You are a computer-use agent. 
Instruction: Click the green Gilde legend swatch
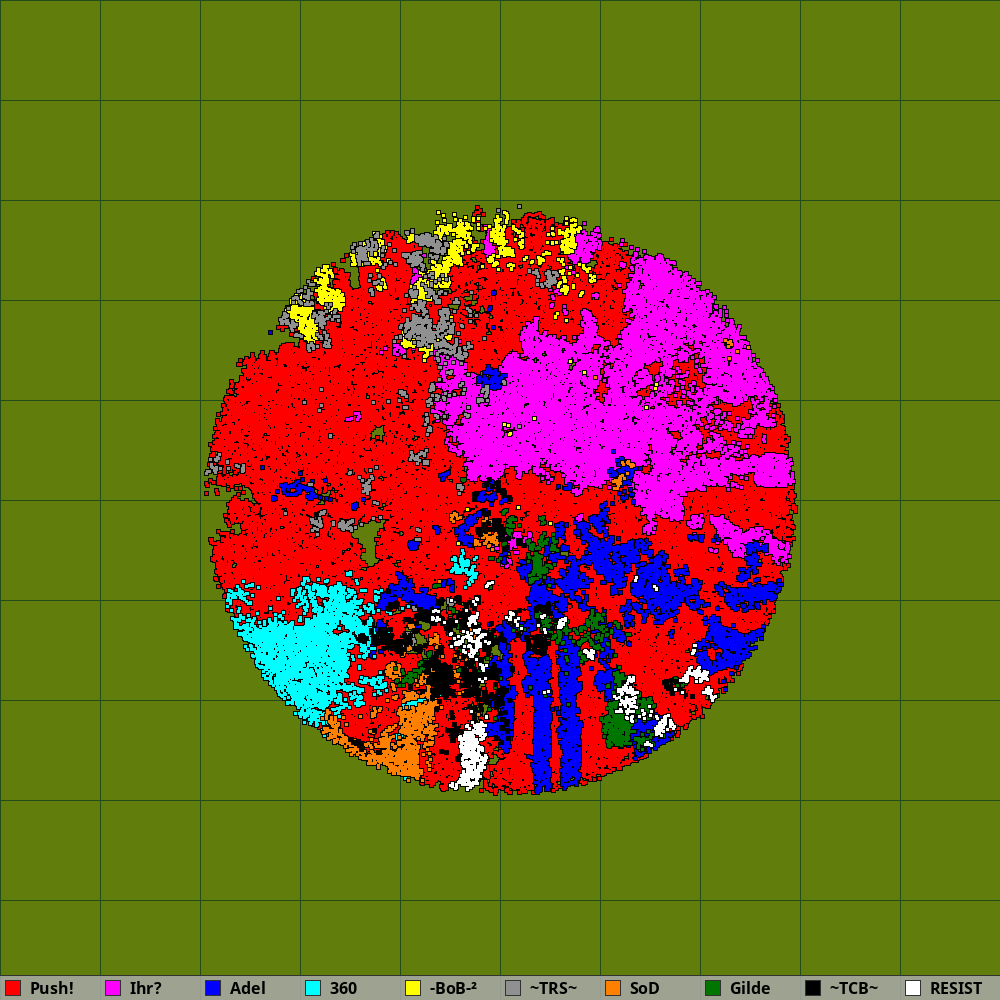(713, 988)
